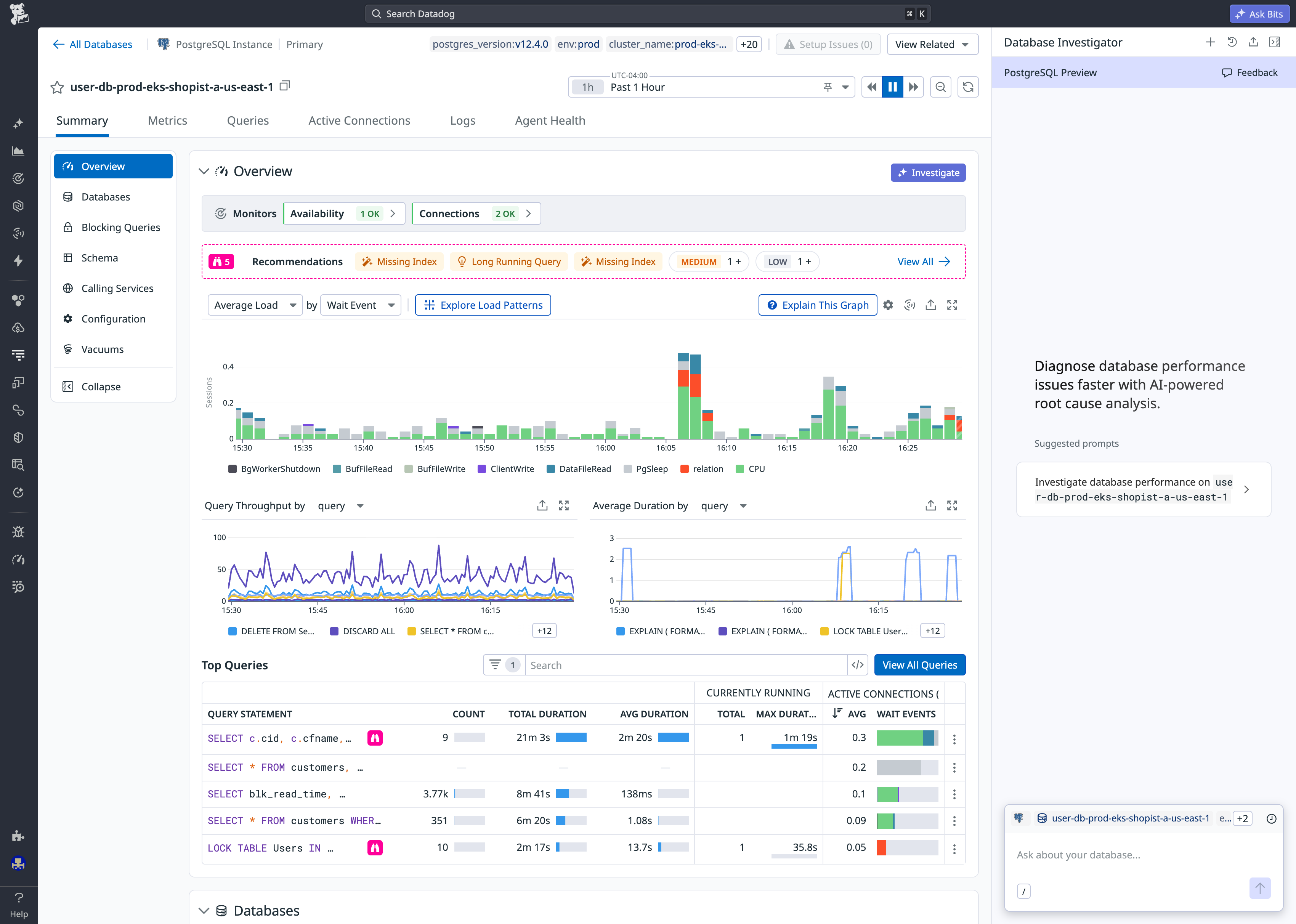Collapse the Overview section chevron
Screen dimensions: 1296x924
204,171
